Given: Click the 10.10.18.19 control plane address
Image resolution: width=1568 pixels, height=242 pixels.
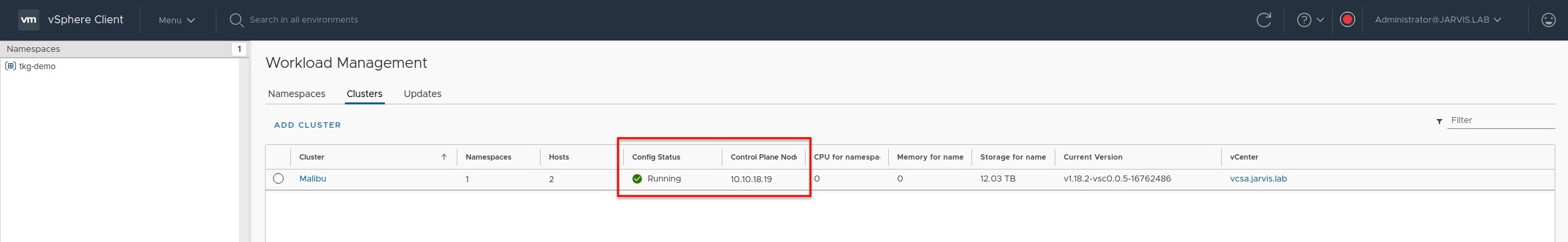Looking at the screenshot, I should tap(751, 180).
